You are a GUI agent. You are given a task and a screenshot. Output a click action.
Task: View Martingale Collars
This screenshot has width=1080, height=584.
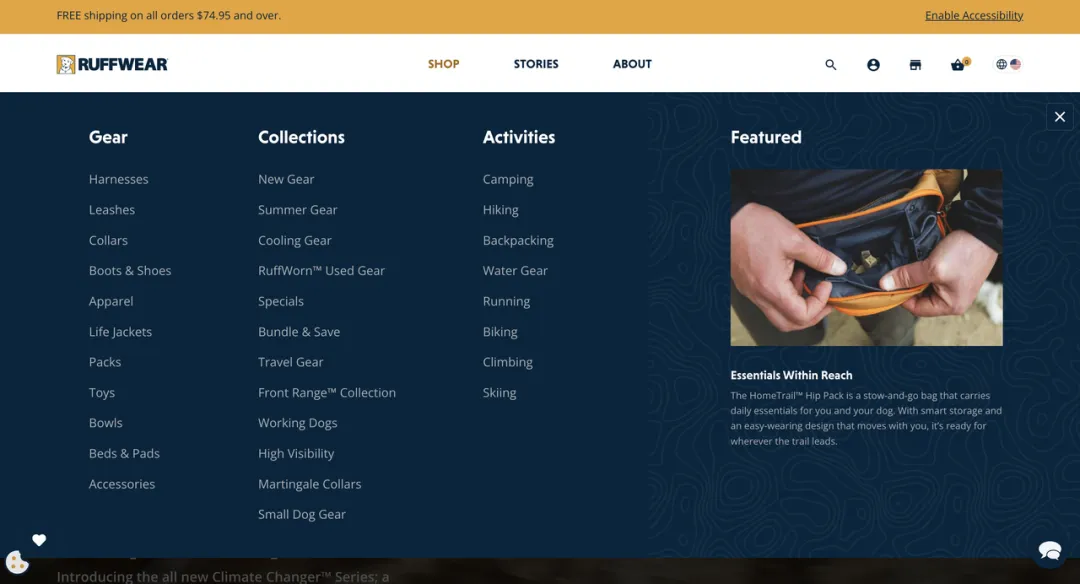pyautogui.click(x=309, y=484)
